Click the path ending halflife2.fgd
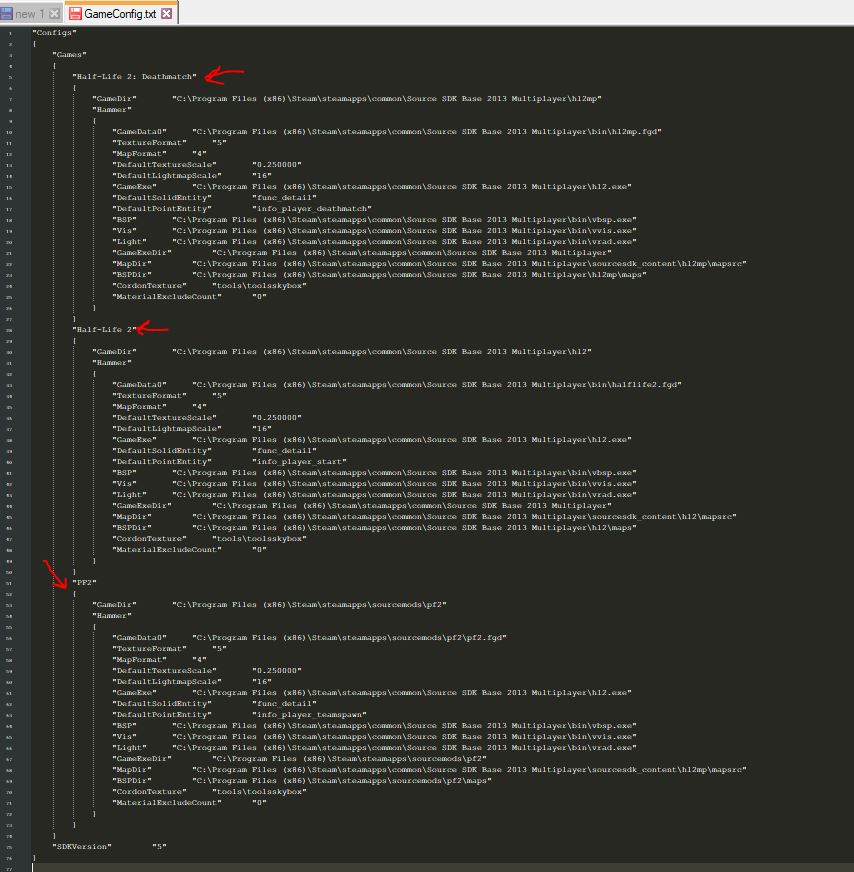The width and height of the screenshot is (854, 872). click(437, 385)
